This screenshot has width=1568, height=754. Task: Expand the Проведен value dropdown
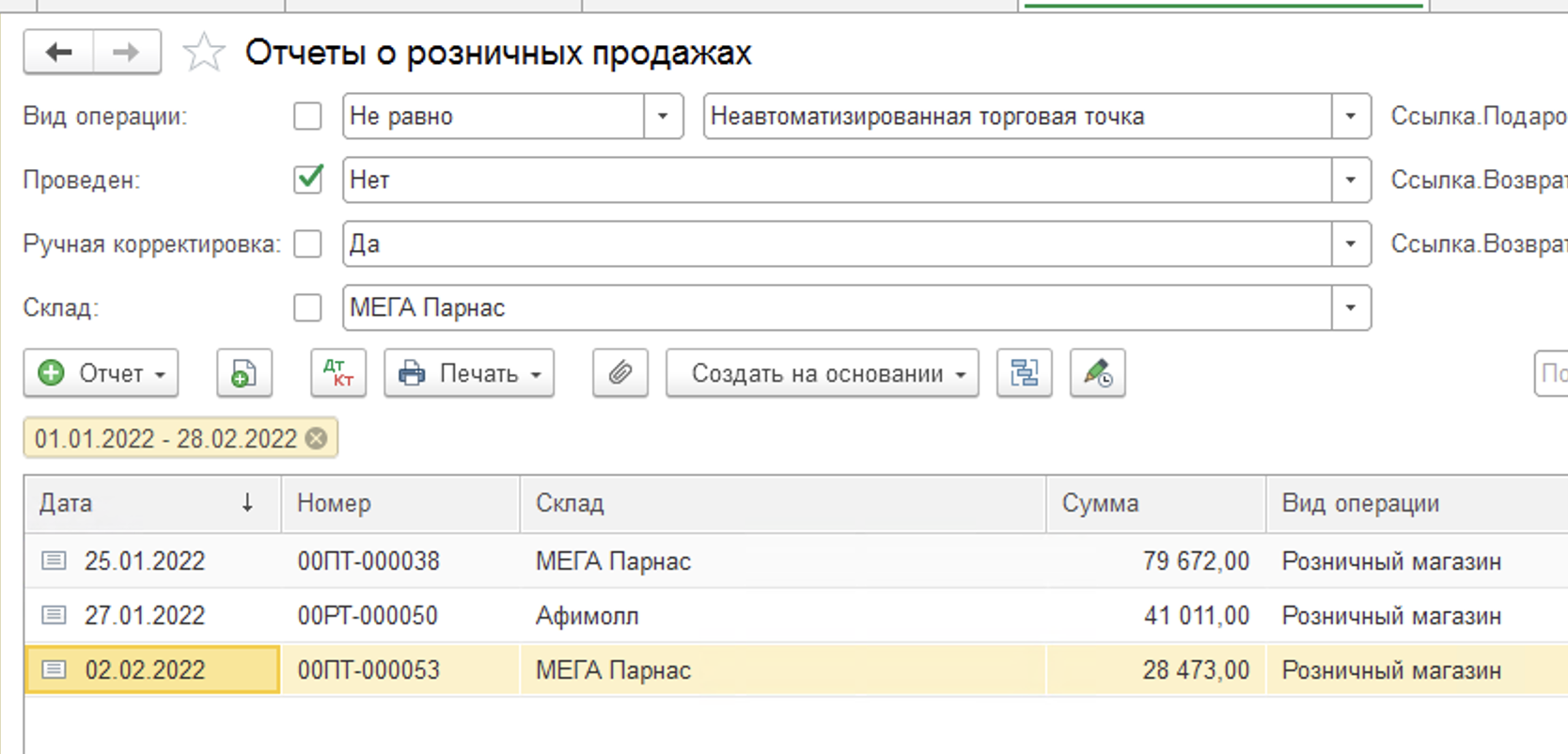(x=1351, y=180)
